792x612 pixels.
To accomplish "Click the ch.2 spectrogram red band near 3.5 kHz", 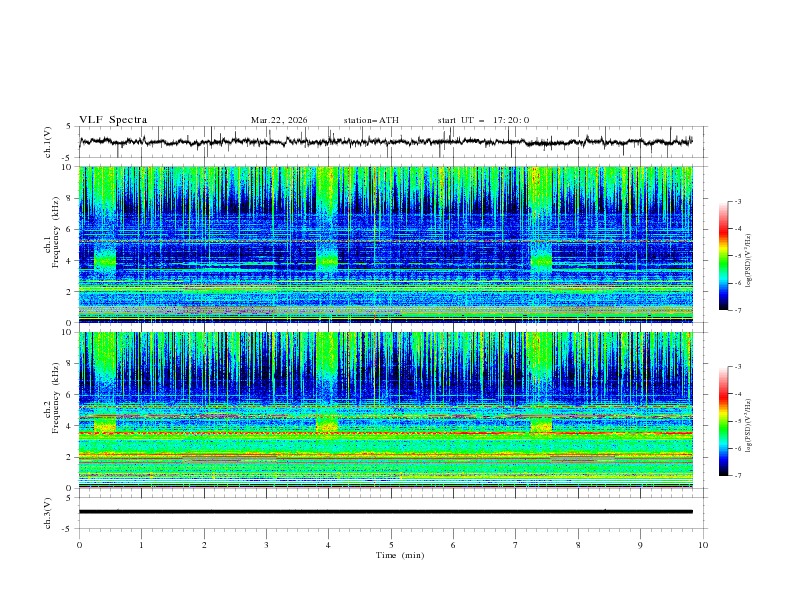I will point(386,433).
